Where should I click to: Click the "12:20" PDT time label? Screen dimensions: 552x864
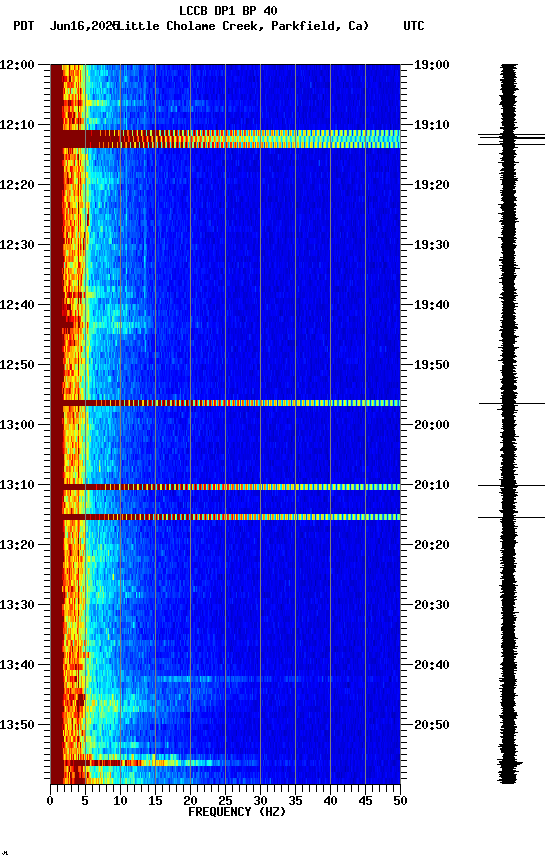point(17,185)
